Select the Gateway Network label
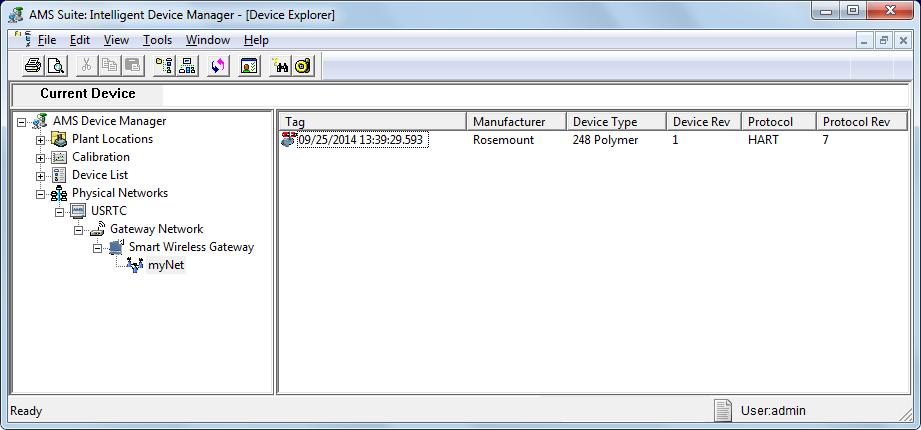921x430 pixels. point(156,229)
